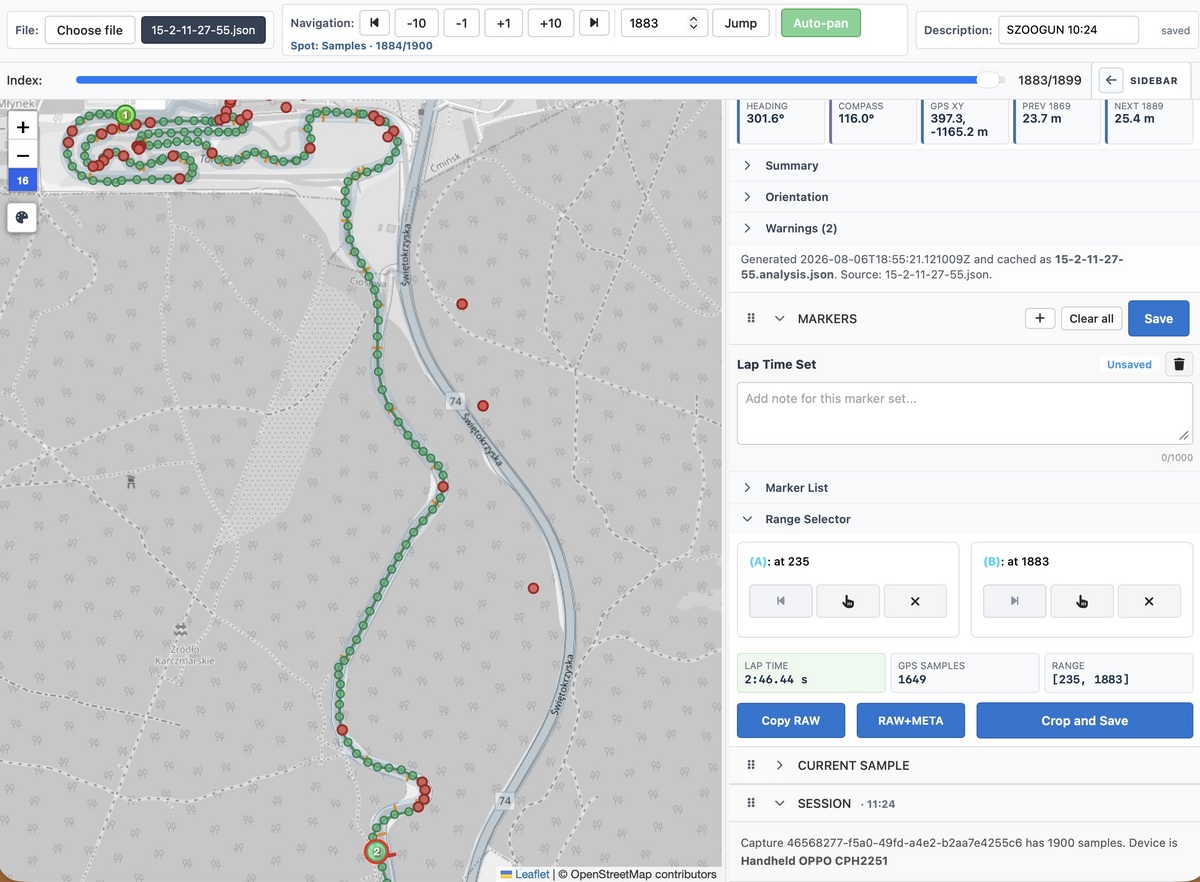Copy RAW+META data

pos(910,720)
